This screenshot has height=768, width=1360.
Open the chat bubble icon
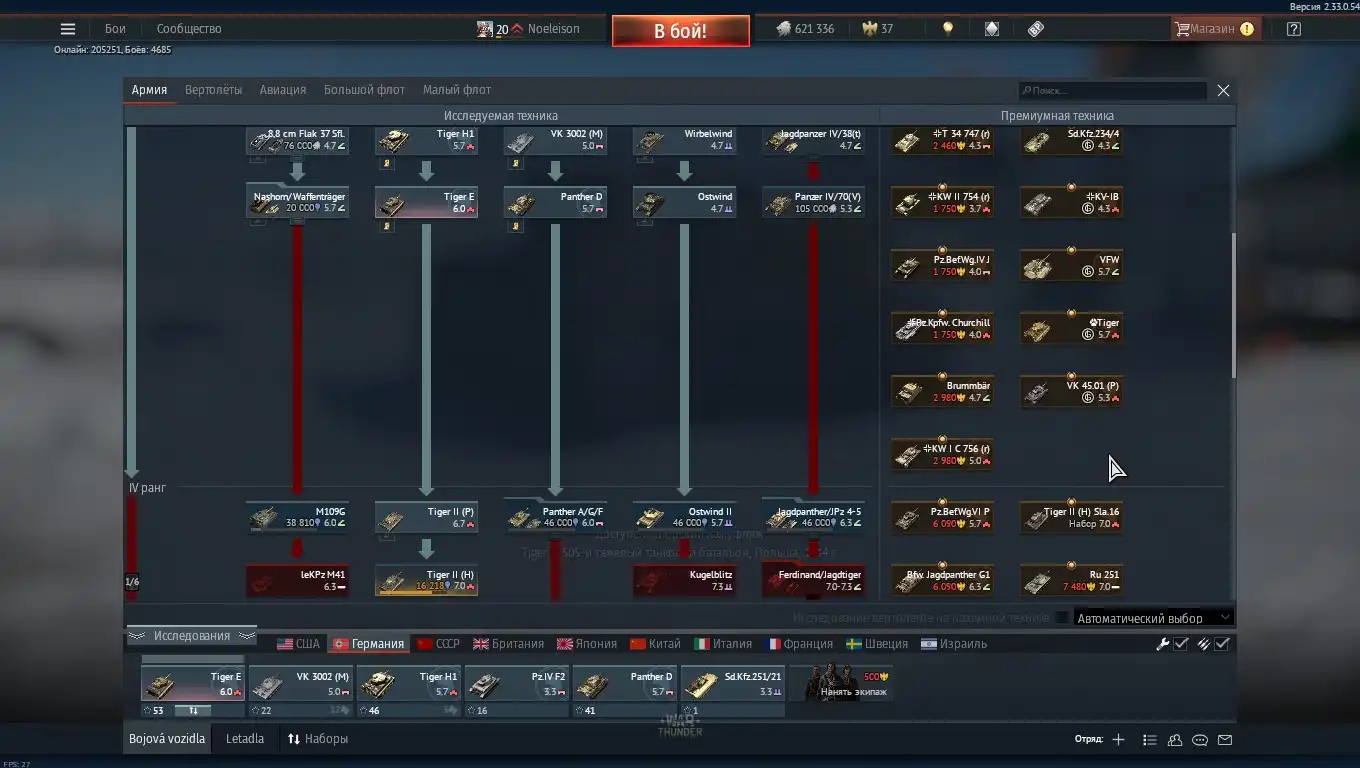1200,740
